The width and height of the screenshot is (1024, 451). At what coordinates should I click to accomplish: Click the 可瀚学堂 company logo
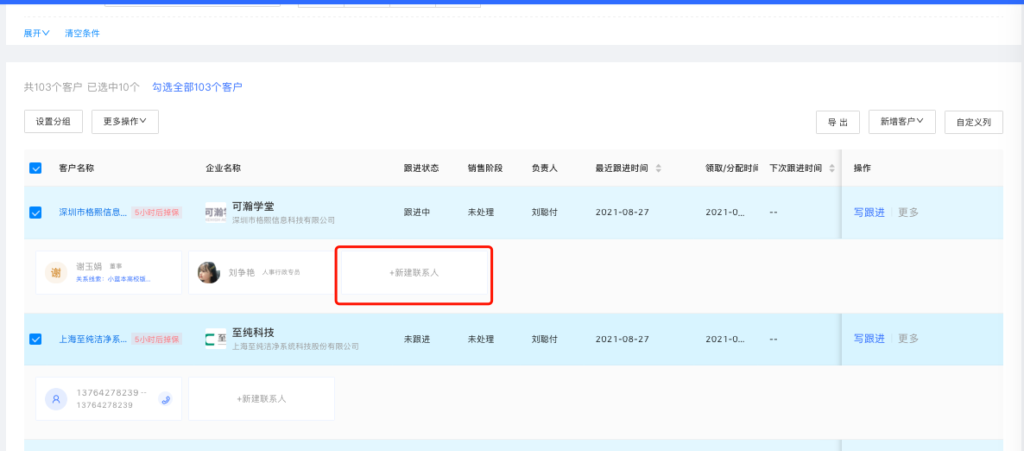click(215, 212)
